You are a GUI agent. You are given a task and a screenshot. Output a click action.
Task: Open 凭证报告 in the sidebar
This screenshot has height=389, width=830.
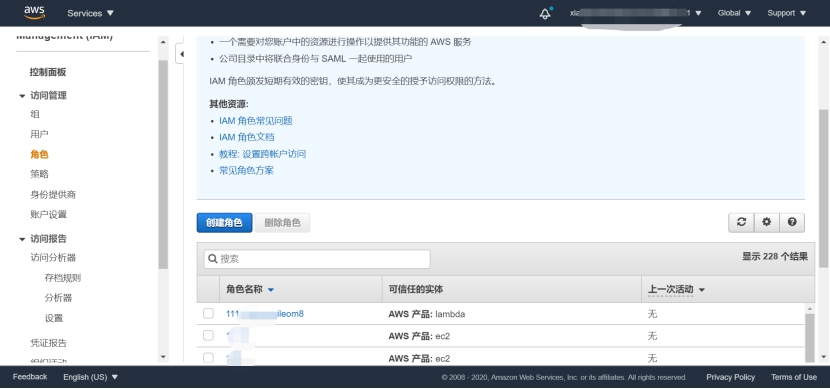[49, 343]
